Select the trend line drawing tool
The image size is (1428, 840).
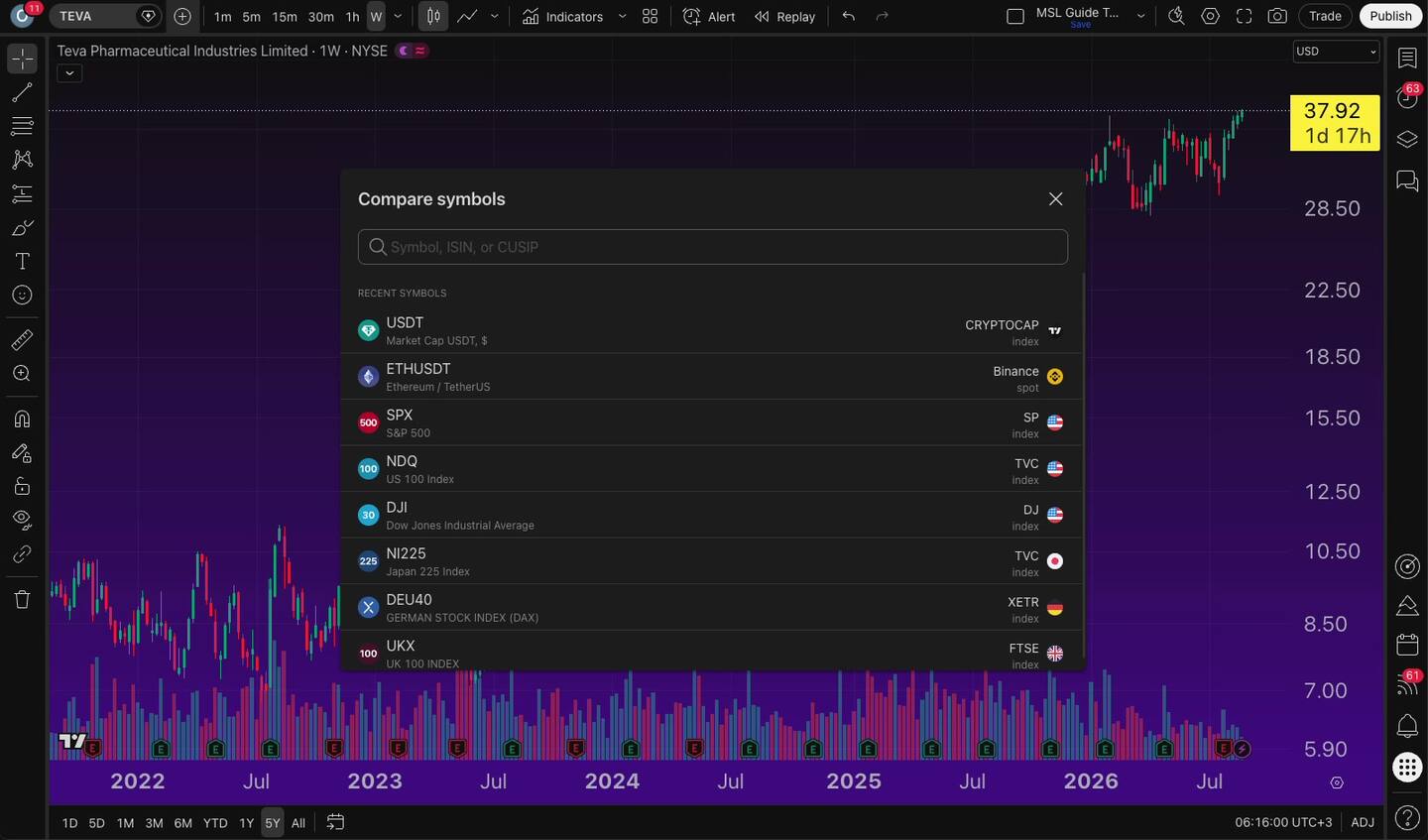coord(22,93)
